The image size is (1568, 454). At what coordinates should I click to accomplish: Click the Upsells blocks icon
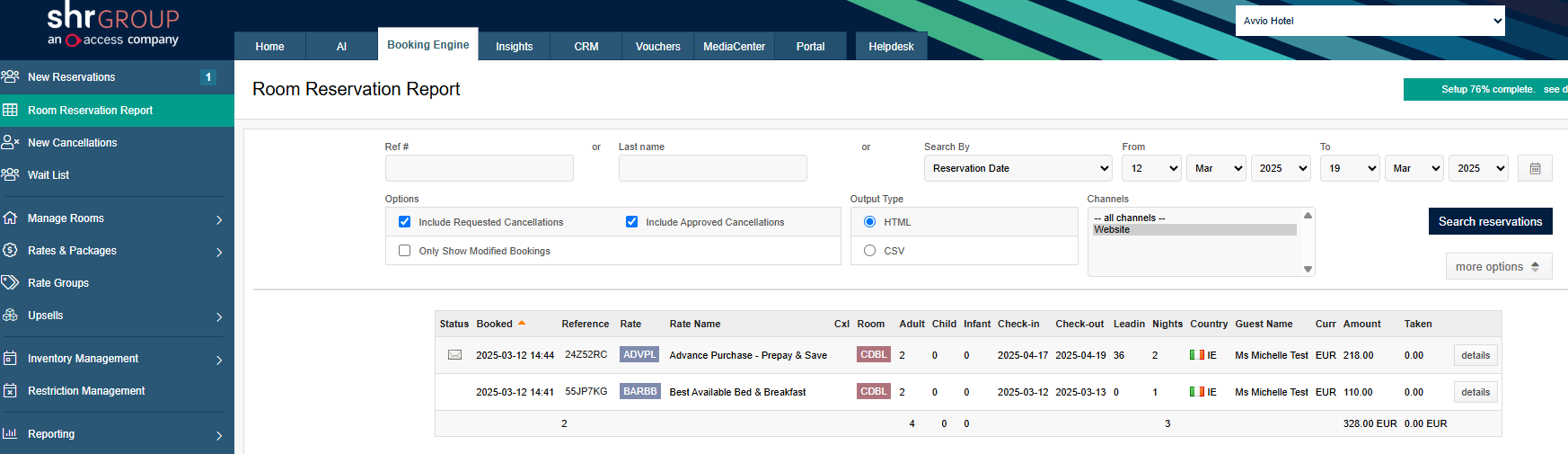(11, 315)
